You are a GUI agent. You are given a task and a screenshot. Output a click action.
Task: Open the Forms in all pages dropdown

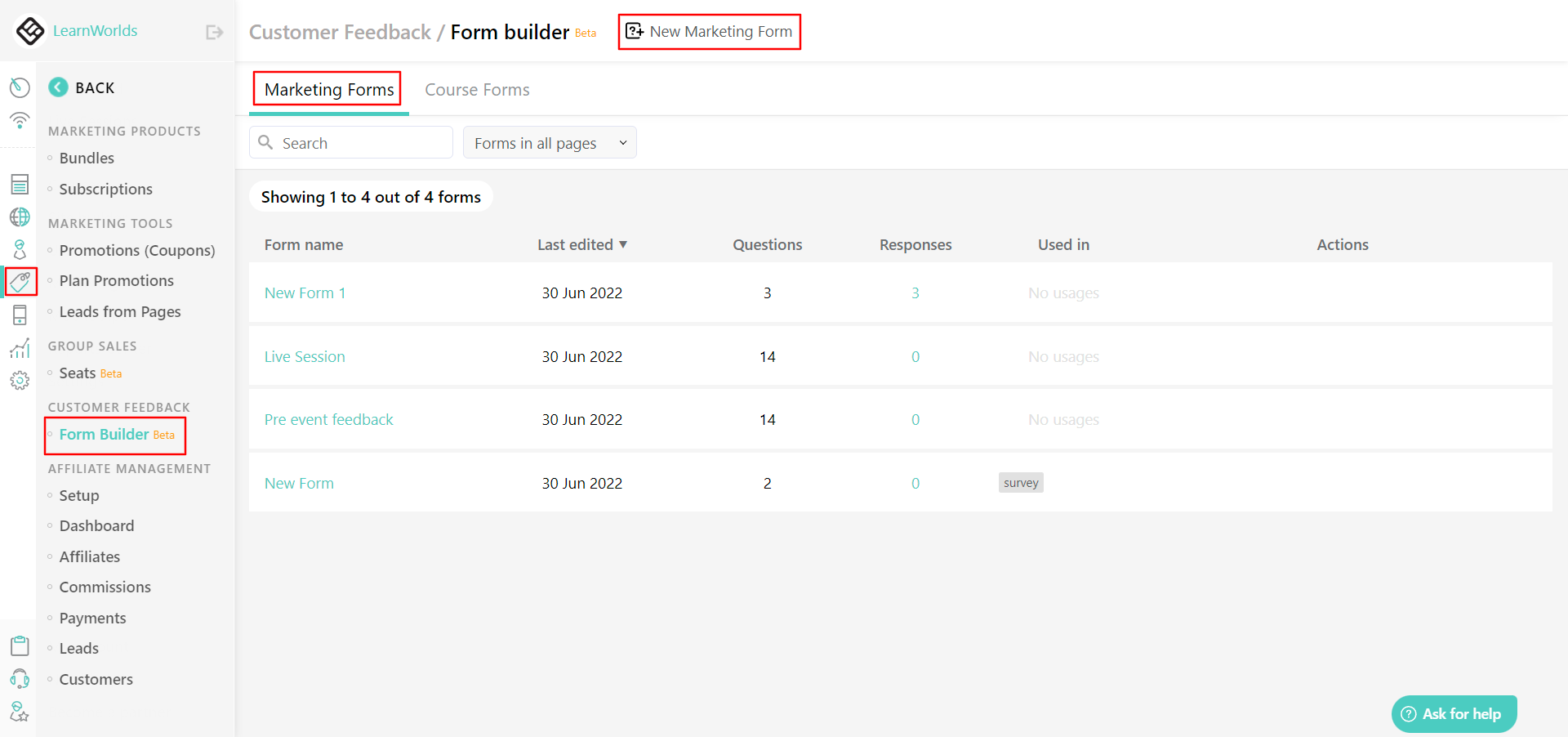pos(549,142)
